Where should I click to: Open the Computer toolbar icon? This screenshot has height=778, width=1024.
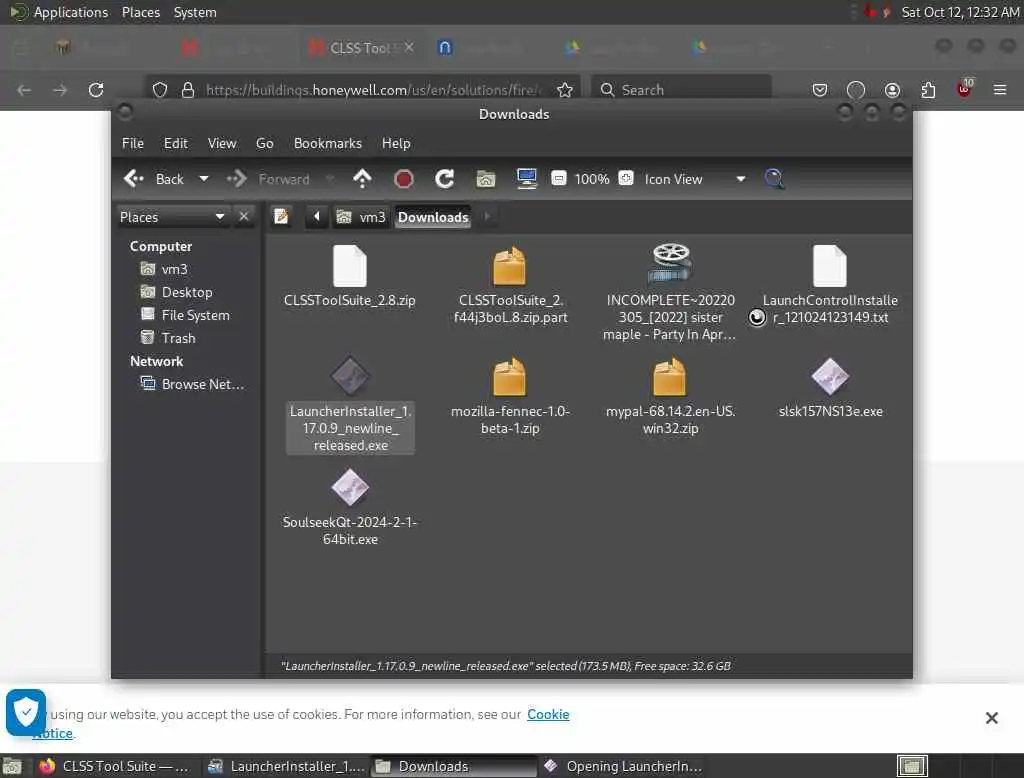coord(526,178)
